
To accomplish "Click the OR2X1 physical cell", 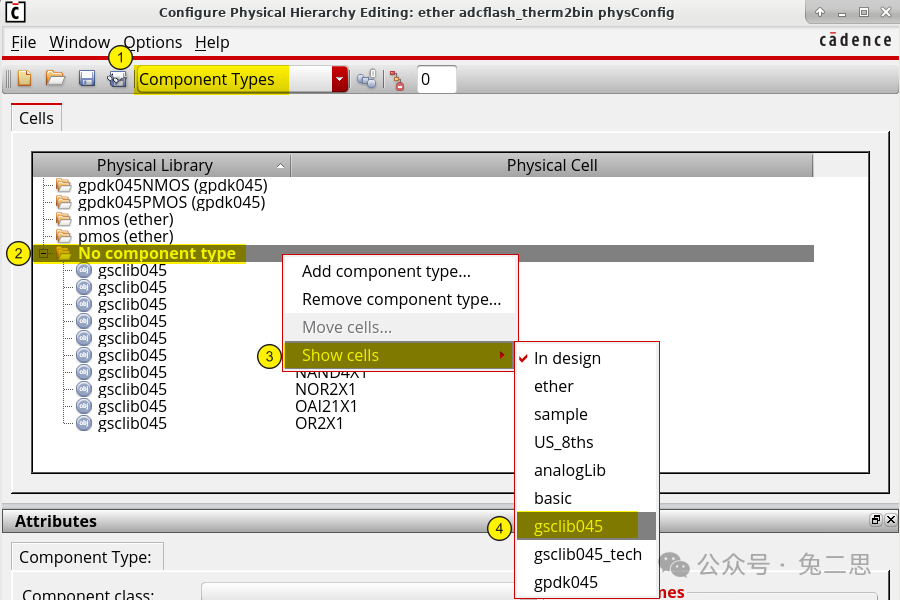I will tap(319, 424).
